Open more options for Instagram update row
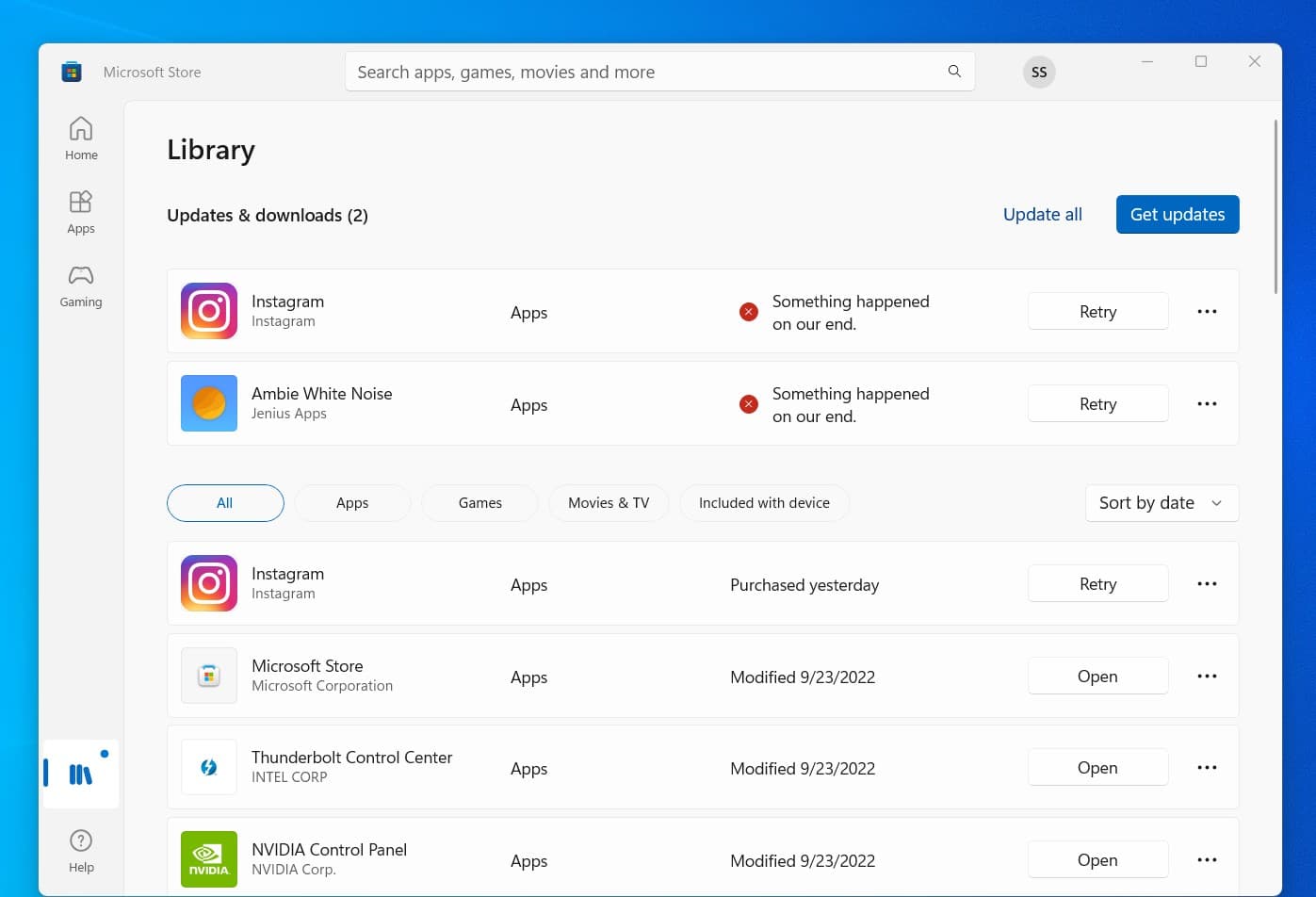Screen dimensions: 1316x897 pos(1207,311)
